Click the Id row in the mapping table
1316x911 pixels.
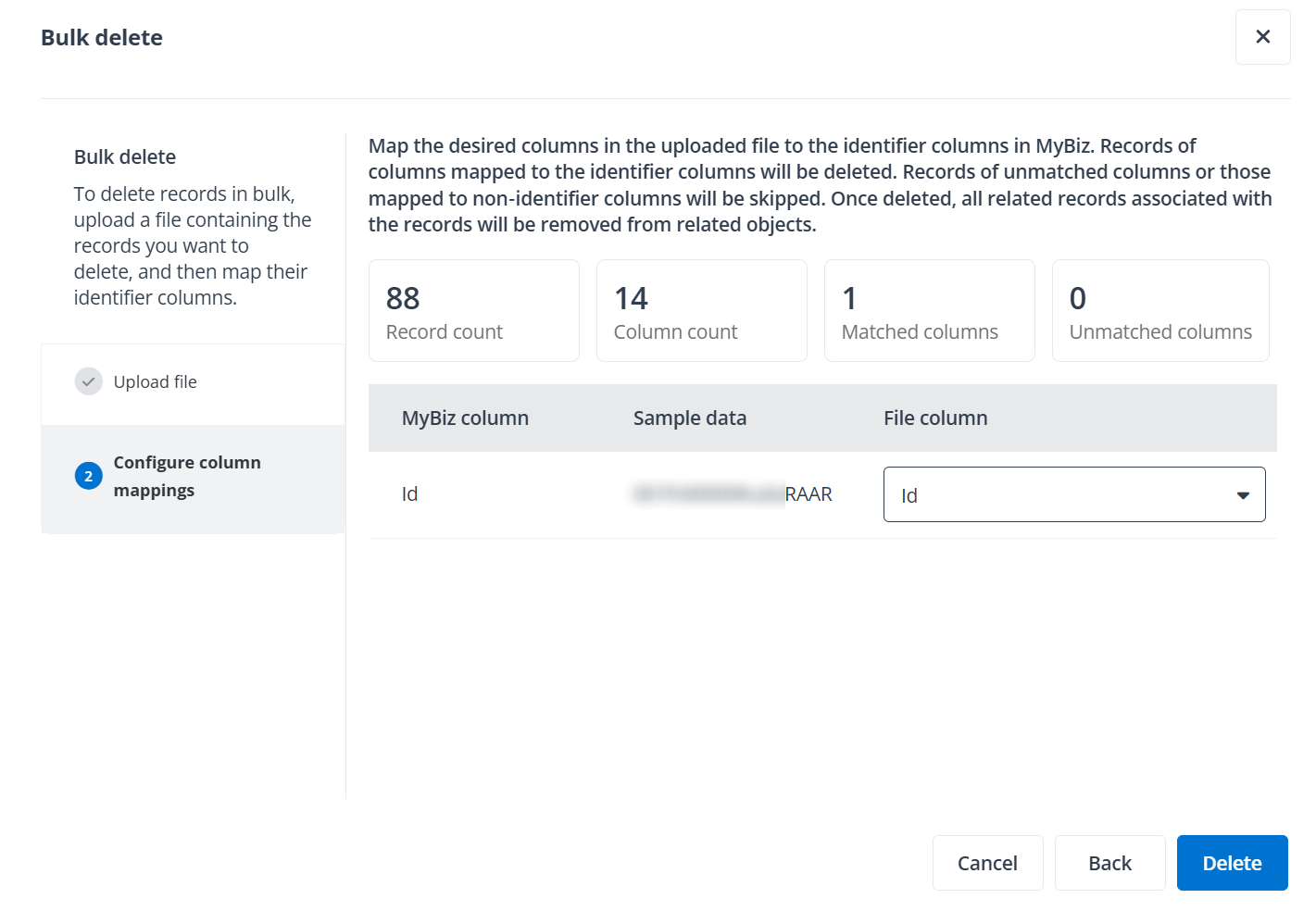point(410,493)
